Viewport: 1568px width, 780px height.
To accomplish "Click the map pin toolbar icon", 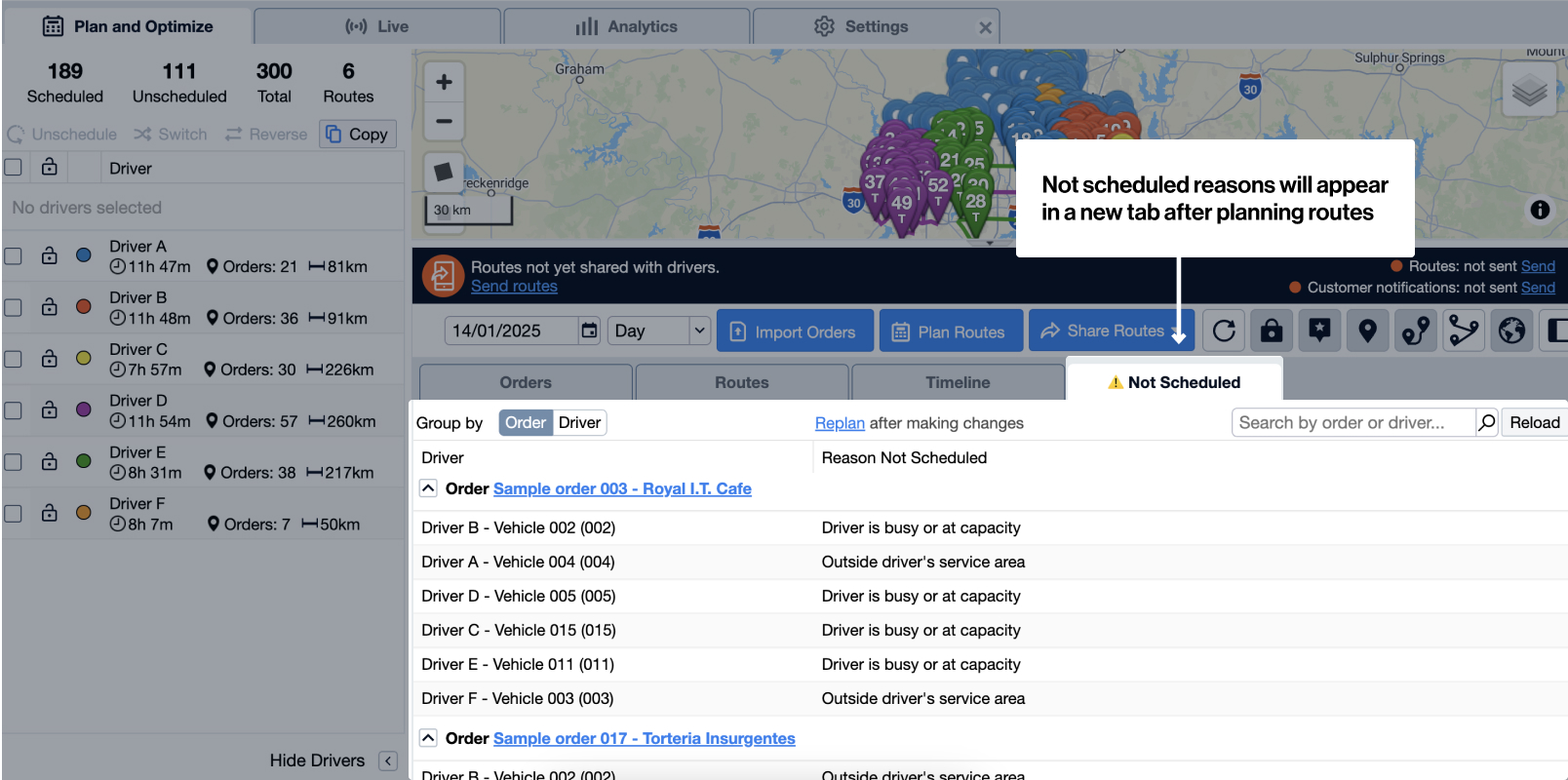I will click(1367, 331).
